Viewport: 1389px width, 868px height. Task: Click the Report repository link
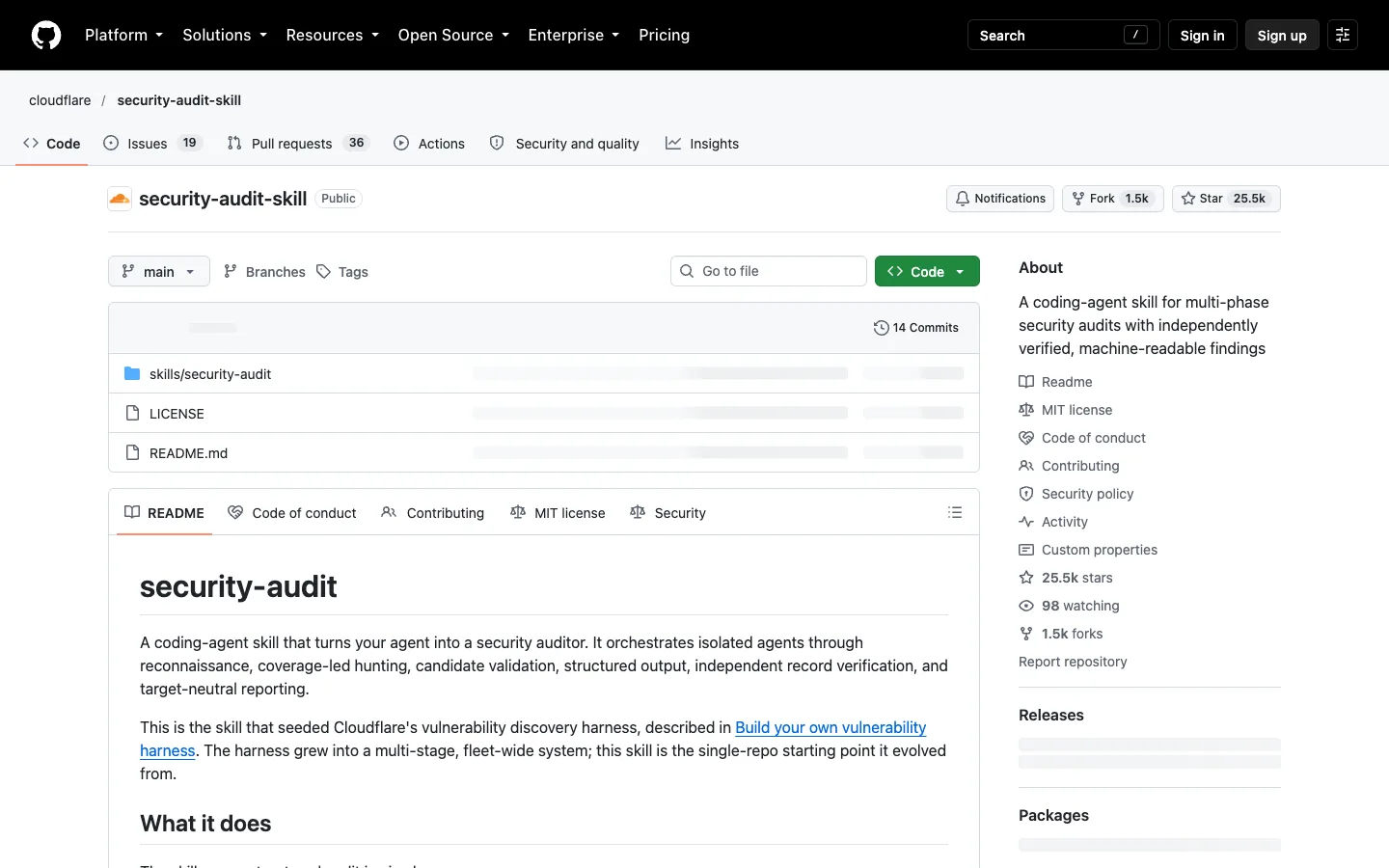point(1073,662)
